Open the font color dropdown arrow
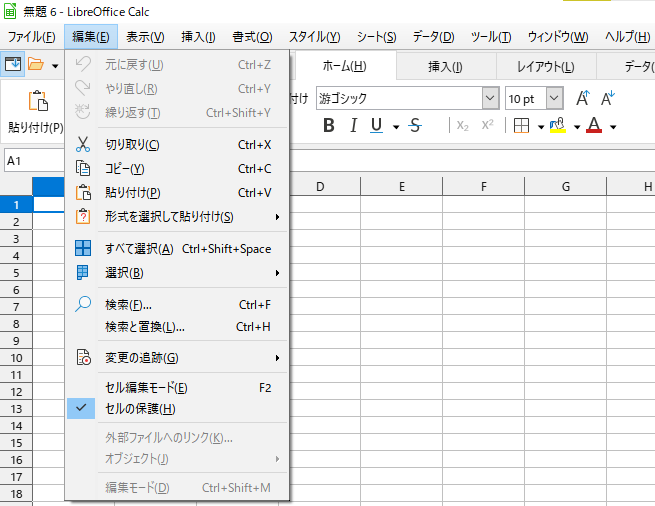The height and width of the screenshot is (506, 655). tap(613, 127)
